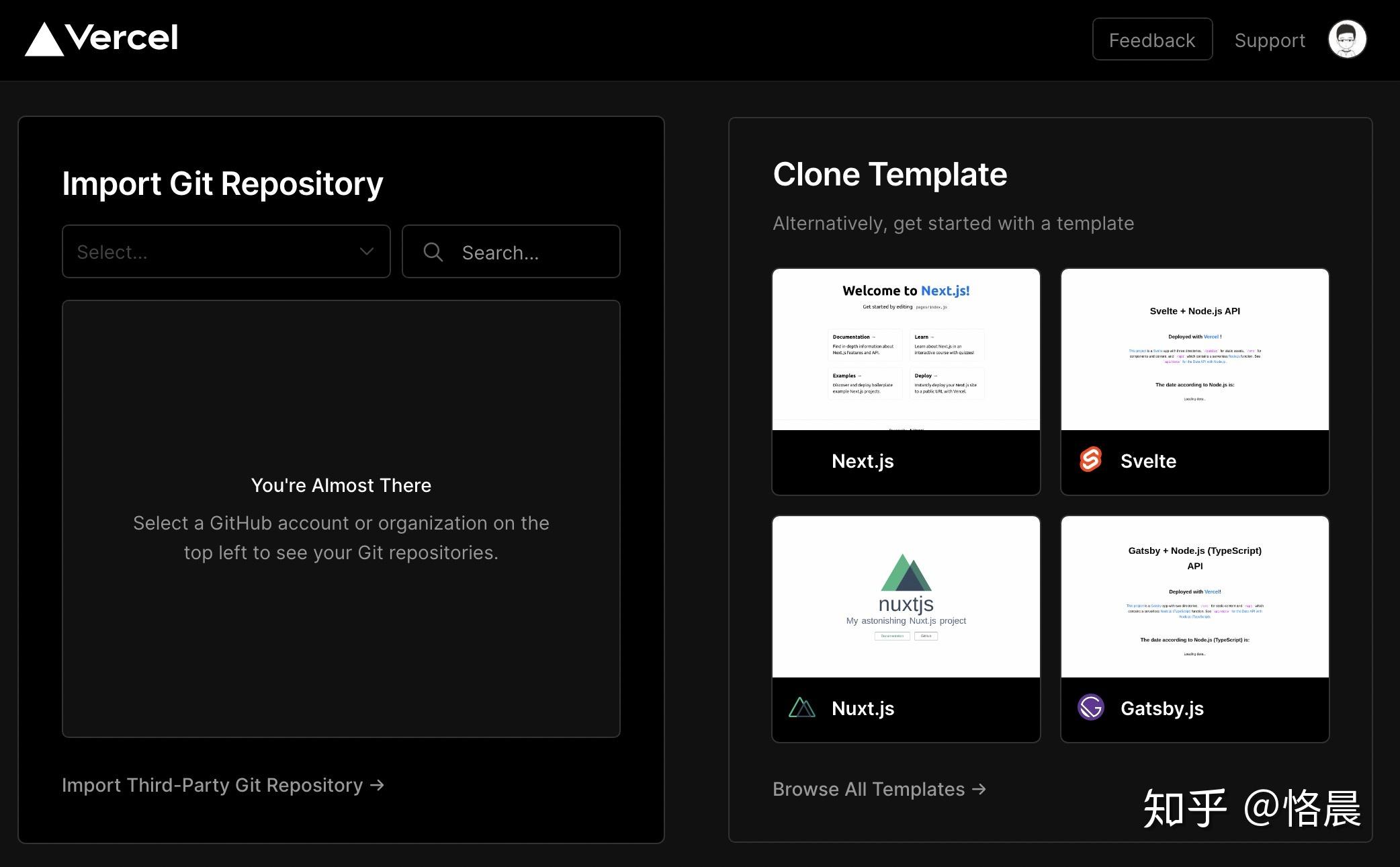Open Browse All Templates link

[879, 789]
